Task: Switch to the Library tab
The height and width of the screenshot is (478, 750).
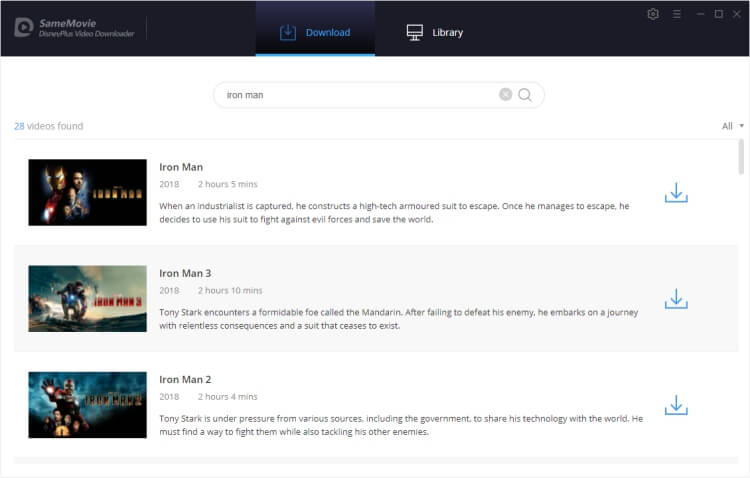Action: (x=434, y=33)
